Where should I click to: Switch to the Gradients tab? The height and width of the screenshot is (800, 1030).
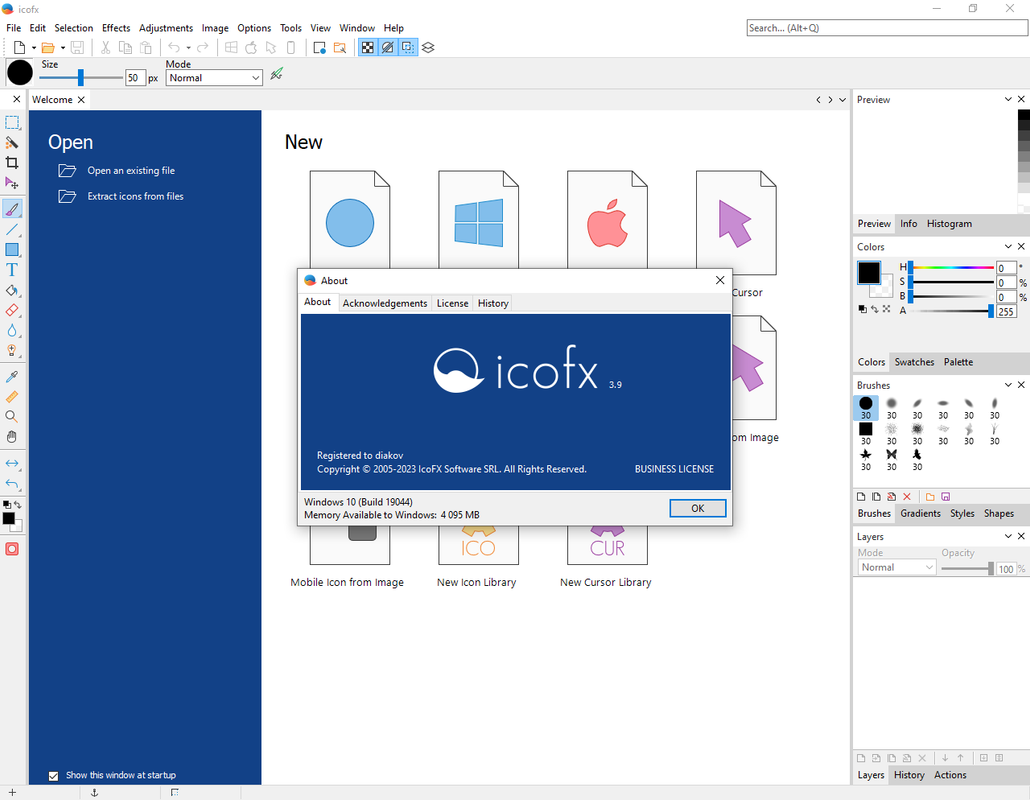tap(920, 514)
